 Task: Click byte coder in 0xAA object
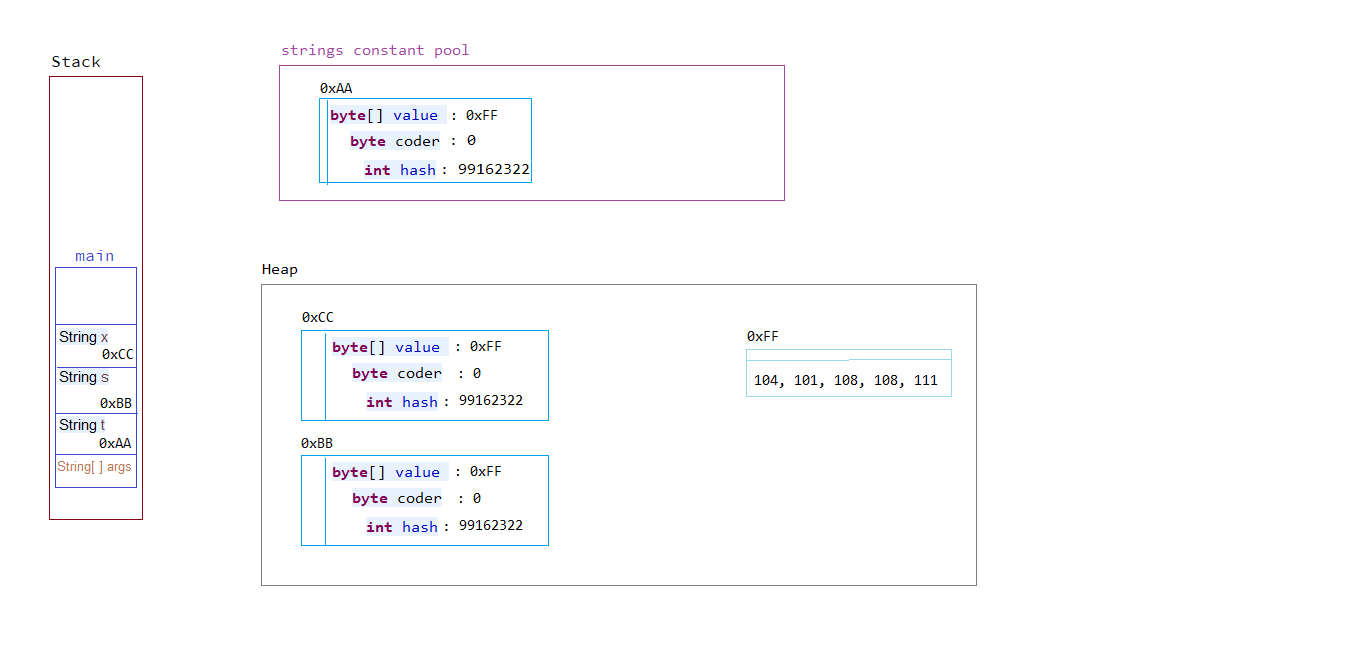395,141
